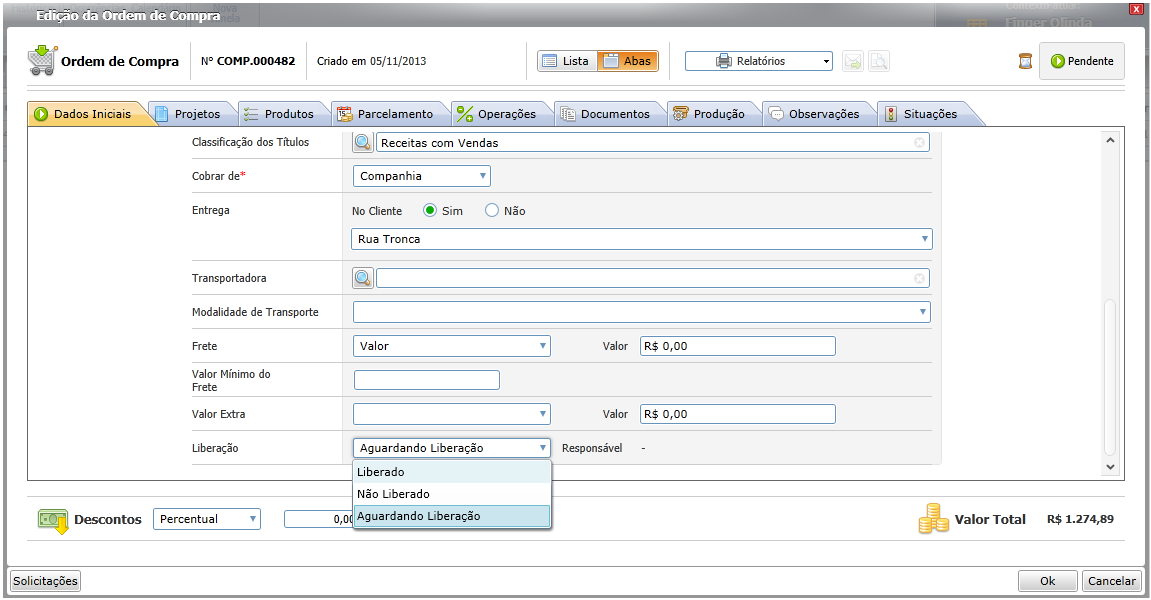Close the Edição da Ordem de Compra dialog

tap(1136, 9)
